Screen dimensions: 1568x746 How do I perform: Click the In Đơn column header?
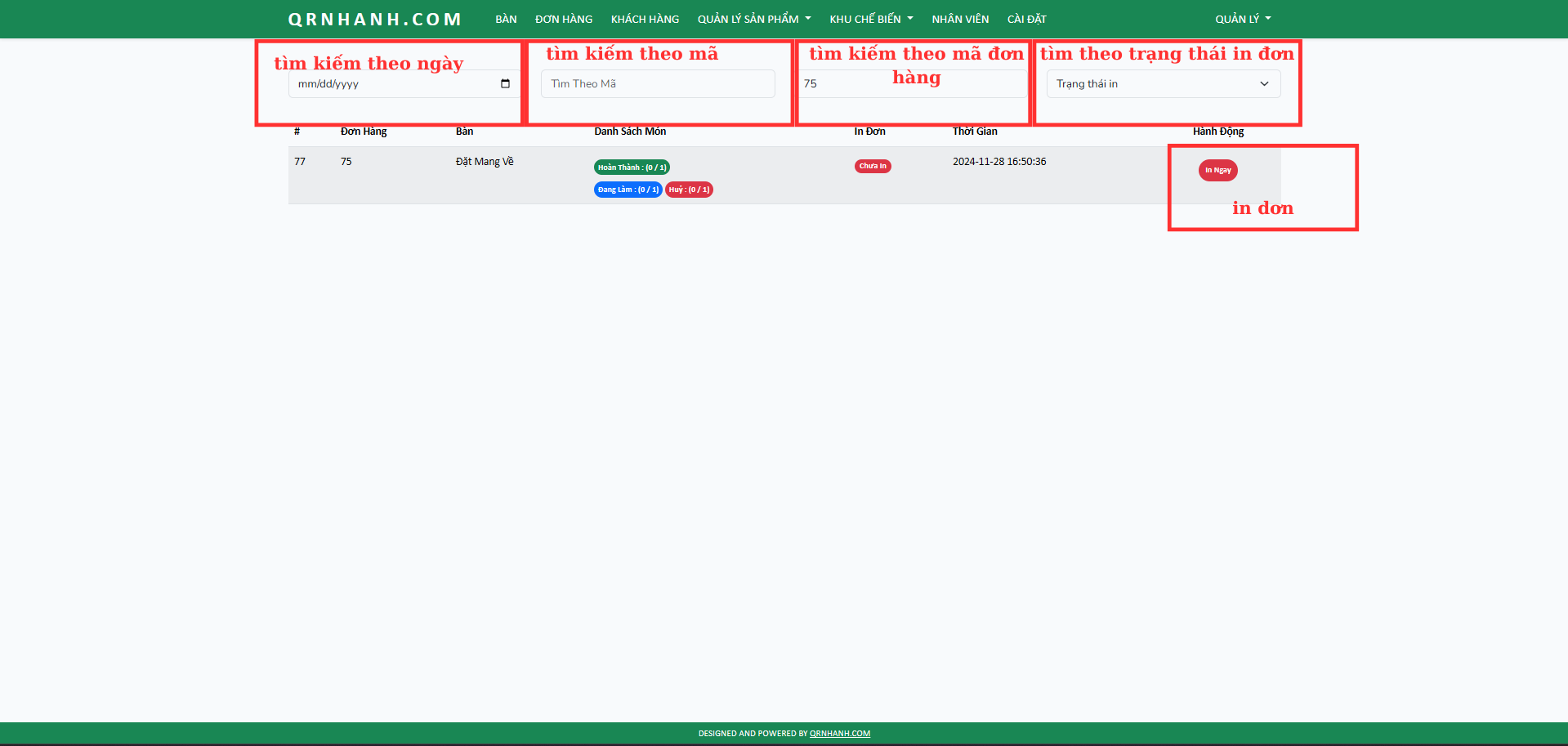tap(869, 132)
